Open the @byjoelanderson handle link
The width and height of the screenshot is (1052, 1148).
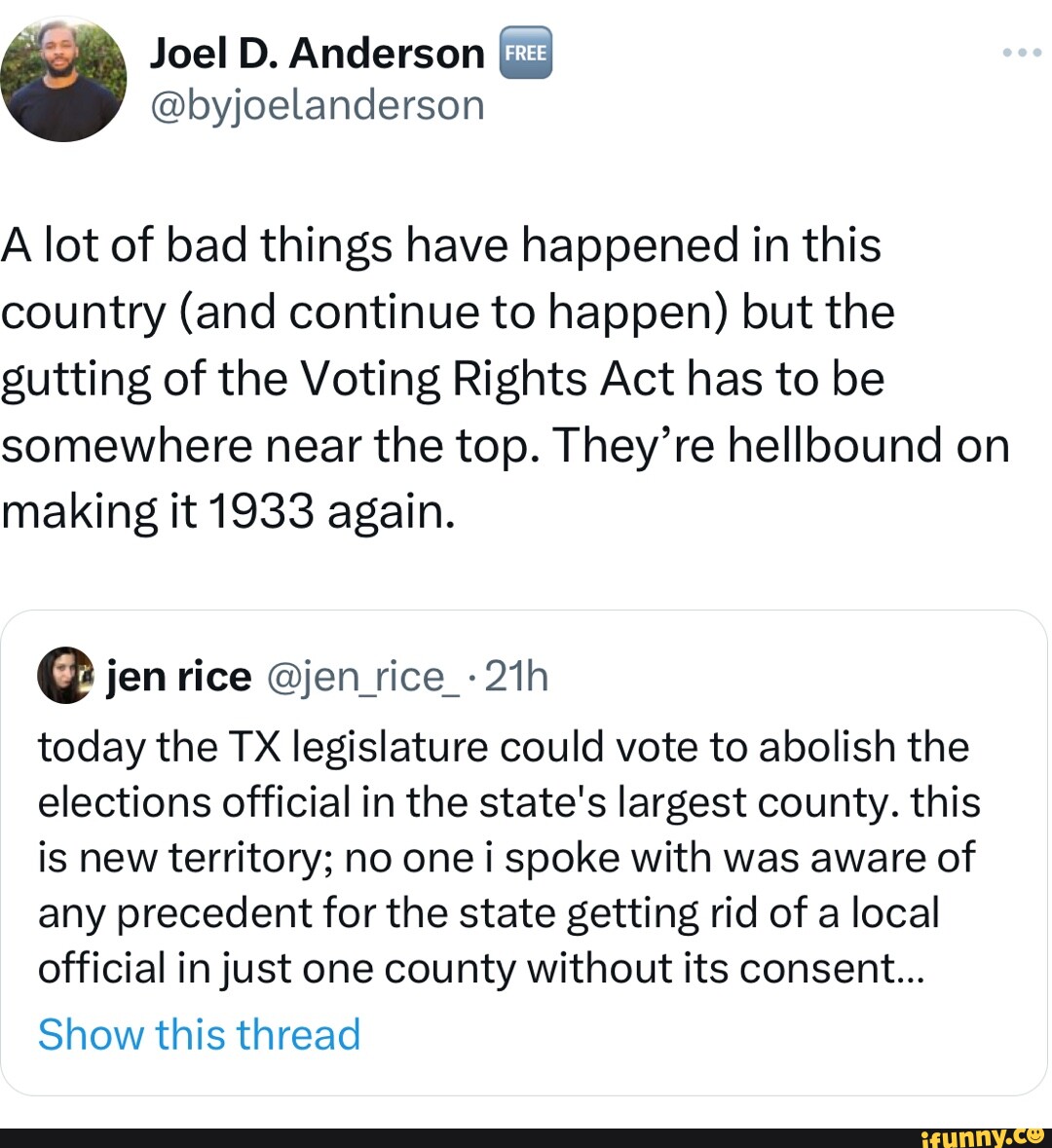point(317,104)
